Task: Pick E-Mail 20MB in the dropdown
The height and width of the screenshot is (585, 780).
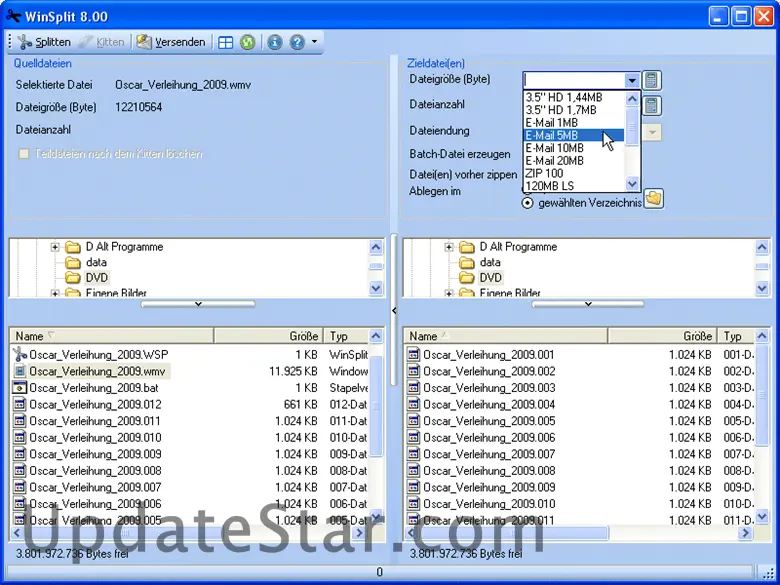Action: tap(574, 161)
